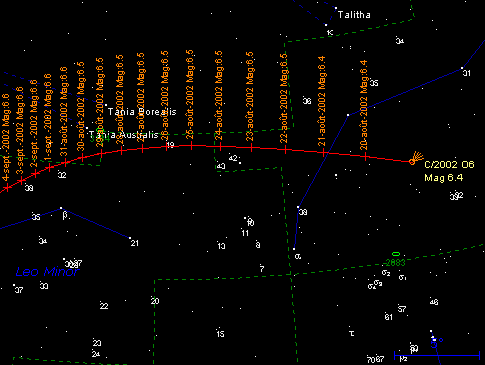
Task: Click the C/2002 O6 comet name label
Action: pos(449,164)
